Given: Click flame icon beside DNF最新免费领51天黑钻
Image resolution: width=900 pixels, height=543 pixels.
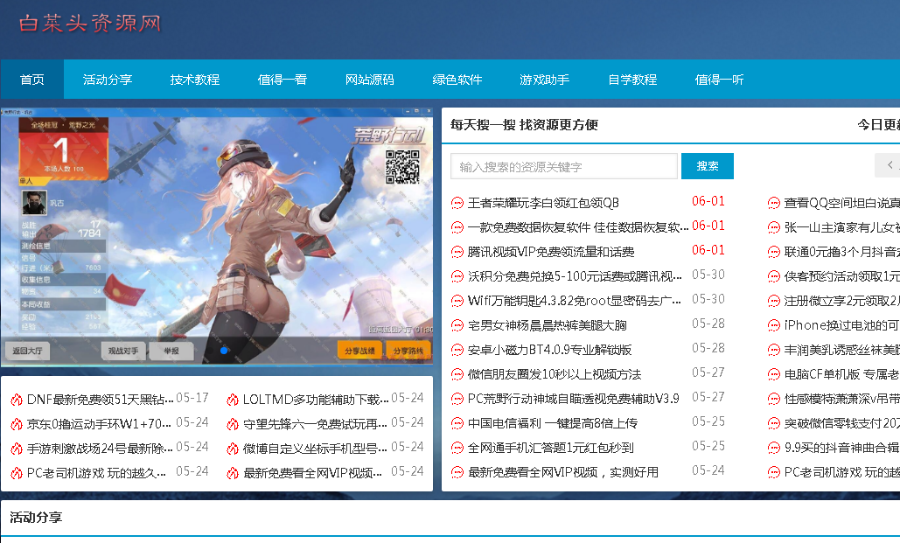Looking at the screenshot, I should [x=17, y=400].
